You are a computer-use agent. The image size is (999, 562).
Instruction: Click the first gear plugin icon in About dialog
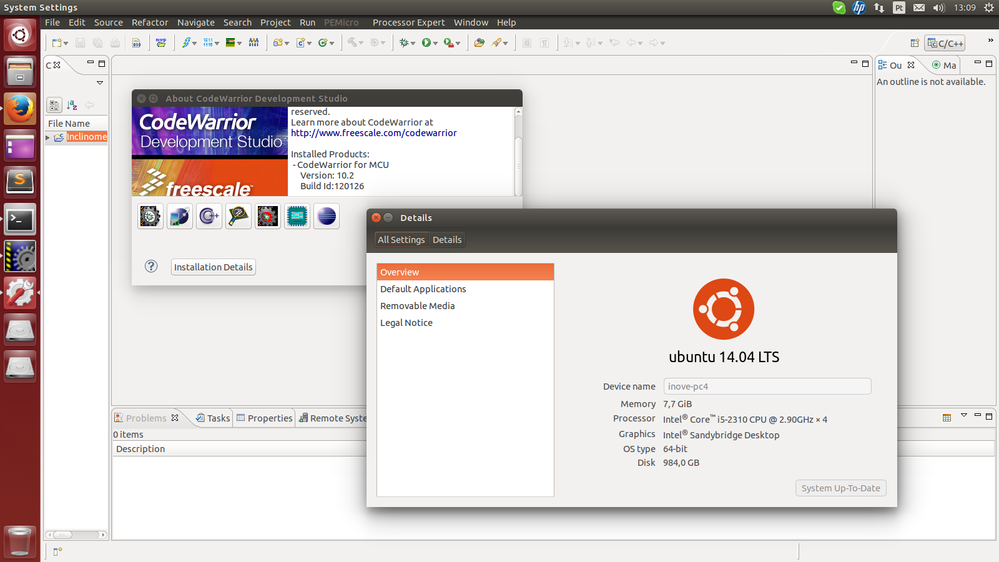point(150,217)
